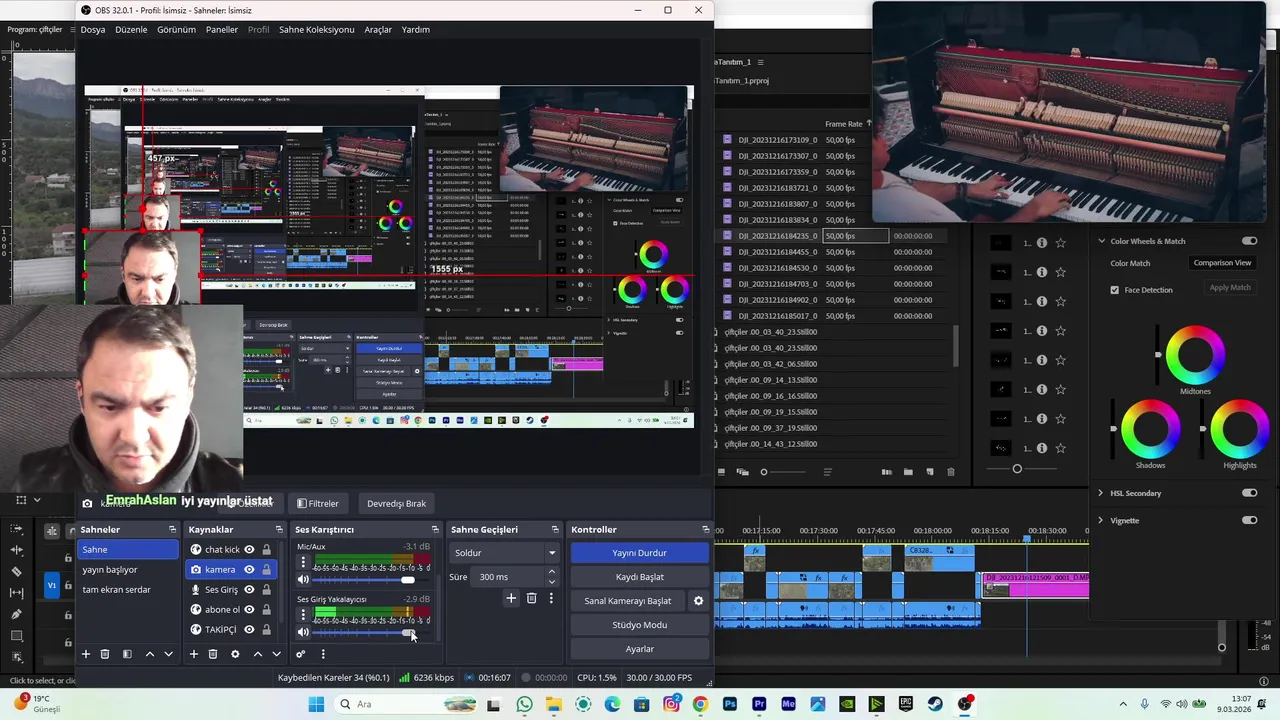Viewport: 1280px width, 720px height.
Task: Toggle the lock on the chat kick source
Action: [266, 549]
